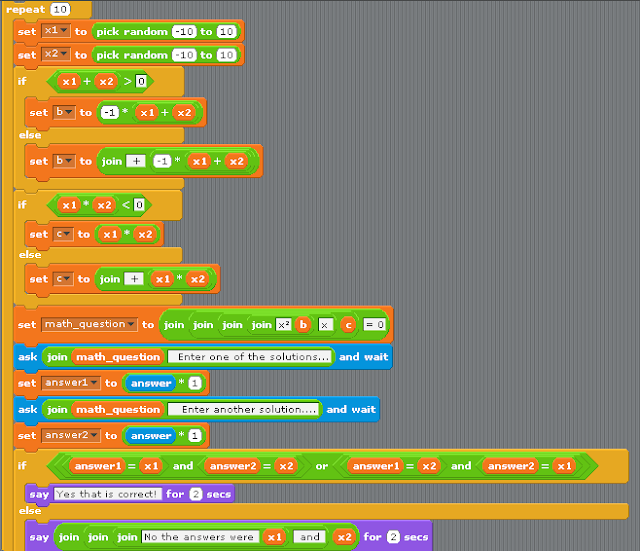Click 'Yes that is correct!' say text field
Screen dimensions: 640x551
[x=107, y=494]
